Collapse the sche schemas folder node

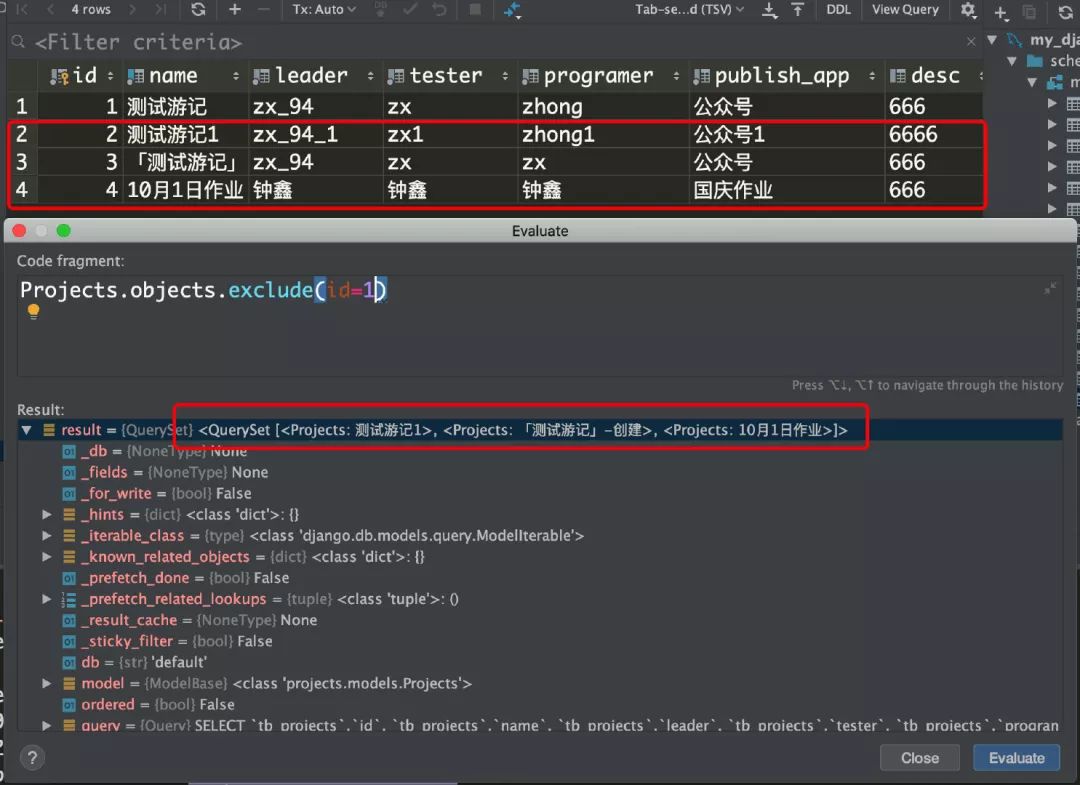pyautogui.click(x=1012, y=61)
